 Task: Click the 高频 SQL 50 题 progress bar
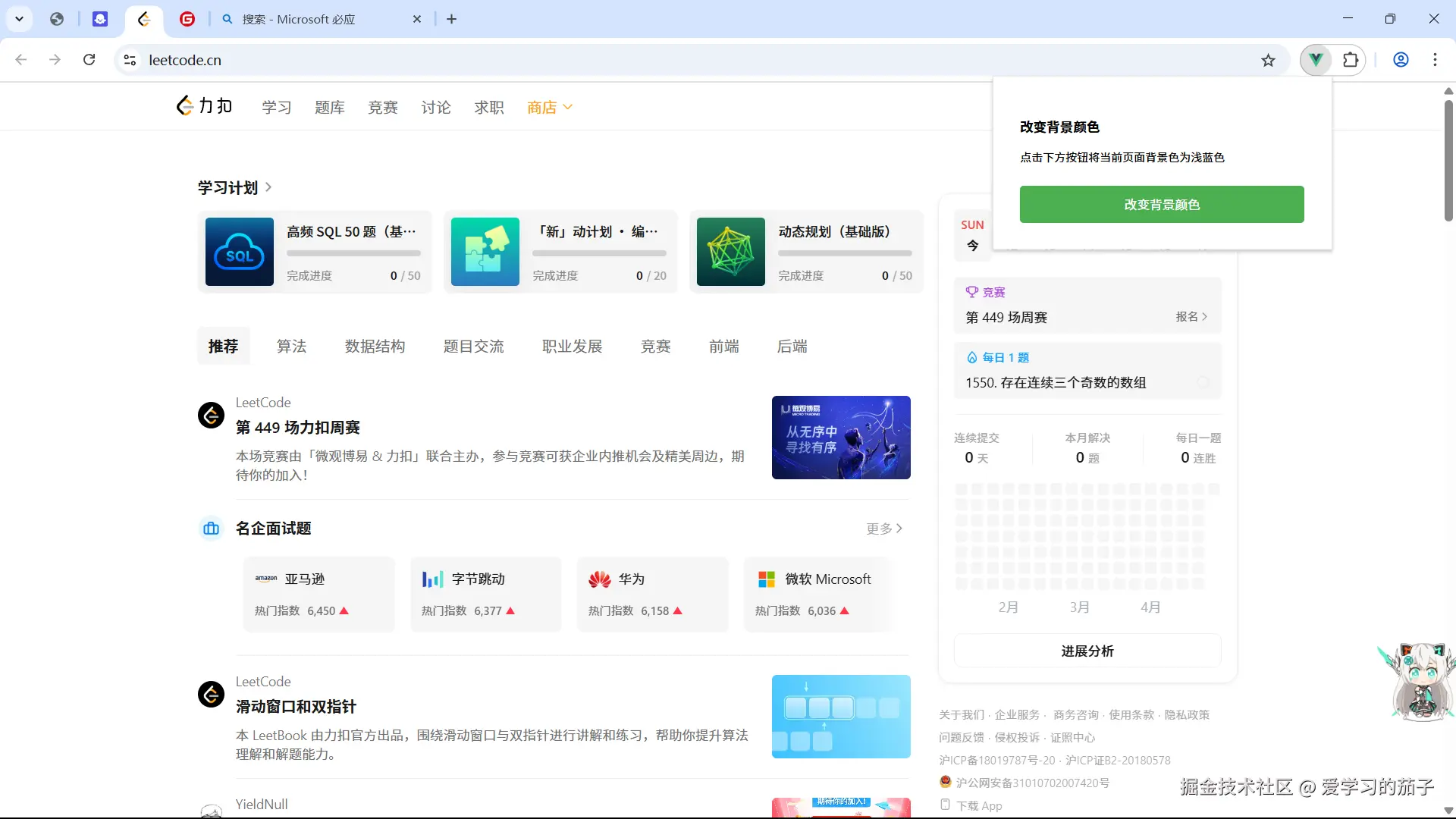pyautogui.click(x=353, y=253)
